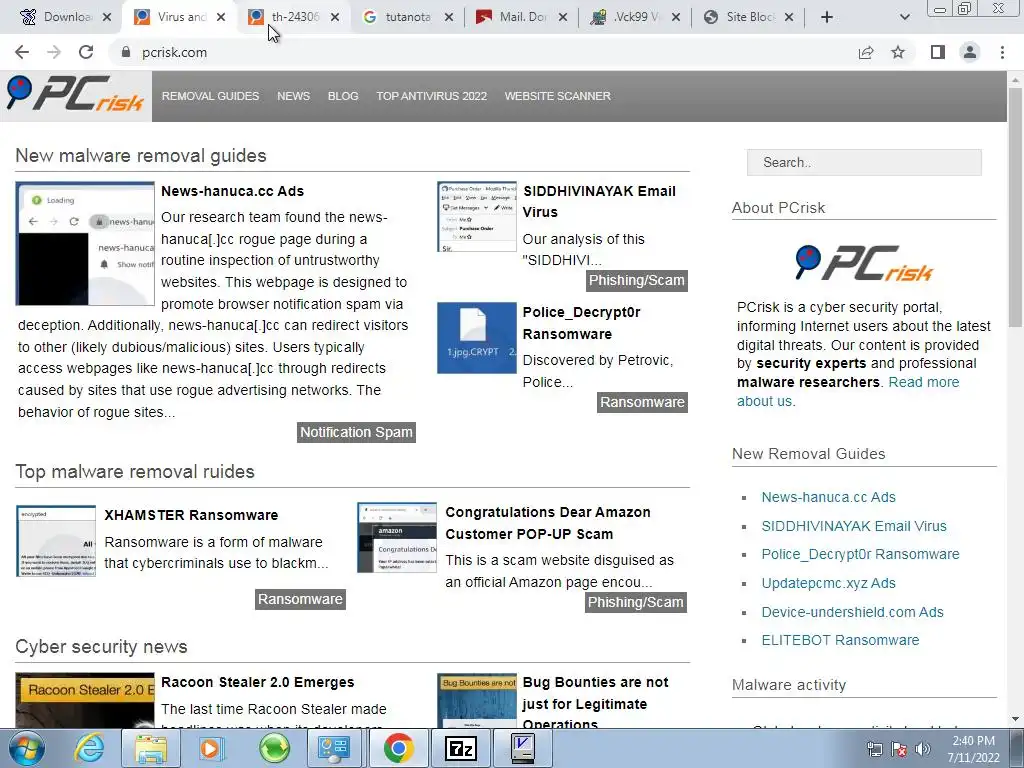Image resolution: width=1024 pixels, height=768 pixels.
Task: Open the browser side panel icon
Action: point(938,52)
